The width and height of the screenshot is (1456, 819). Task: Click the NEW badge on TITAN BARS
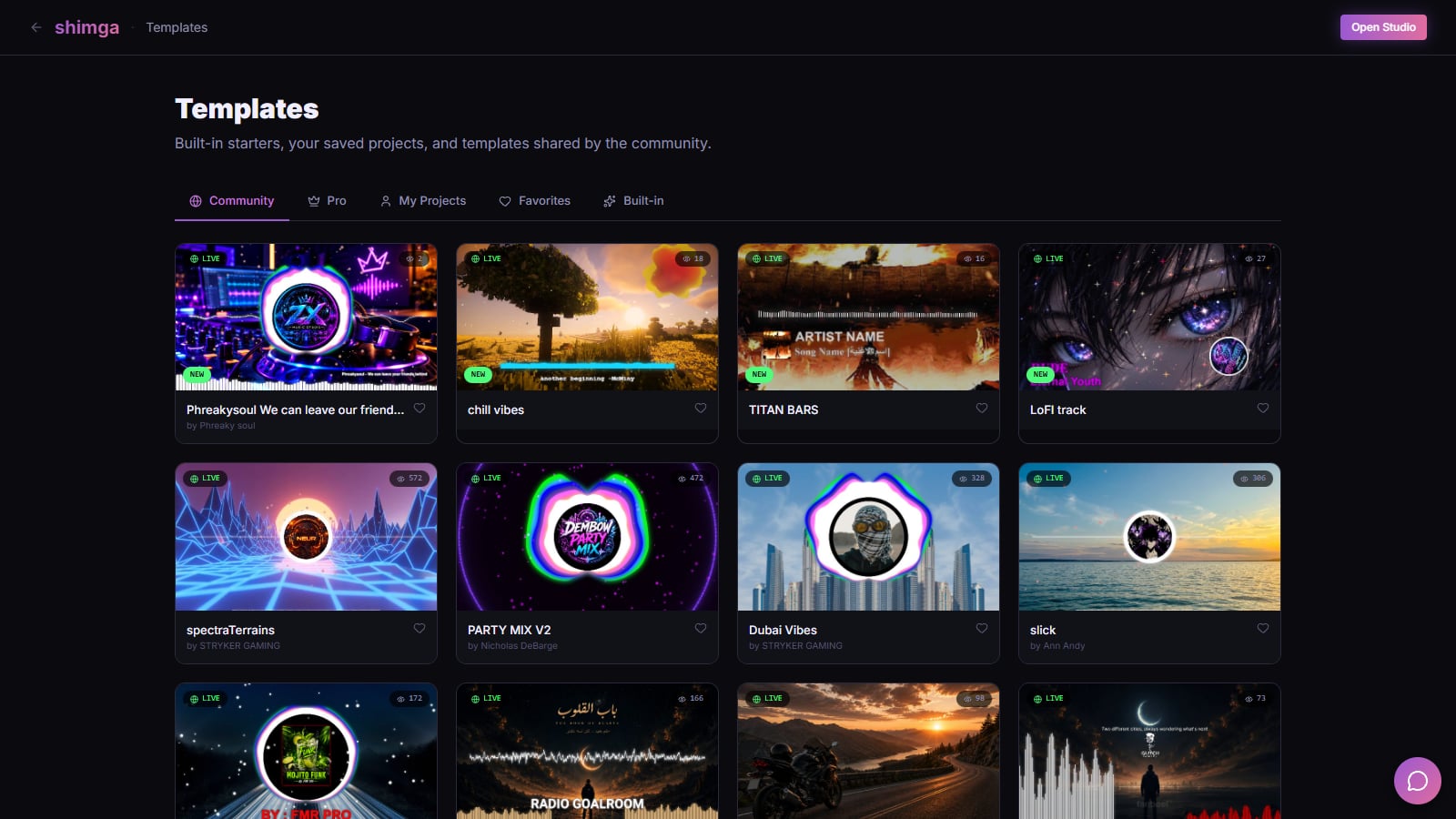(759, 374)
